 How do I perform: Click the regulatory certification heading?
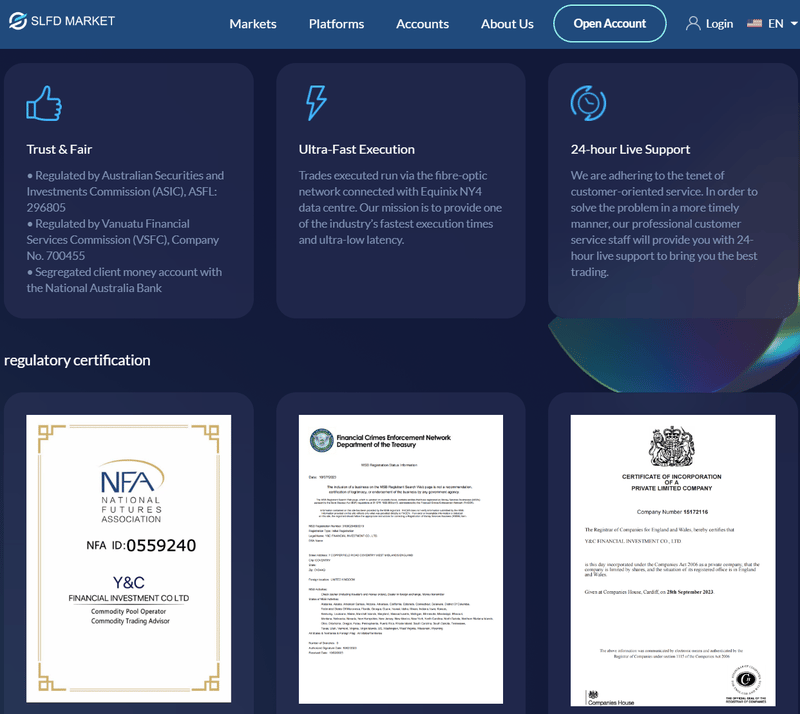77,360
